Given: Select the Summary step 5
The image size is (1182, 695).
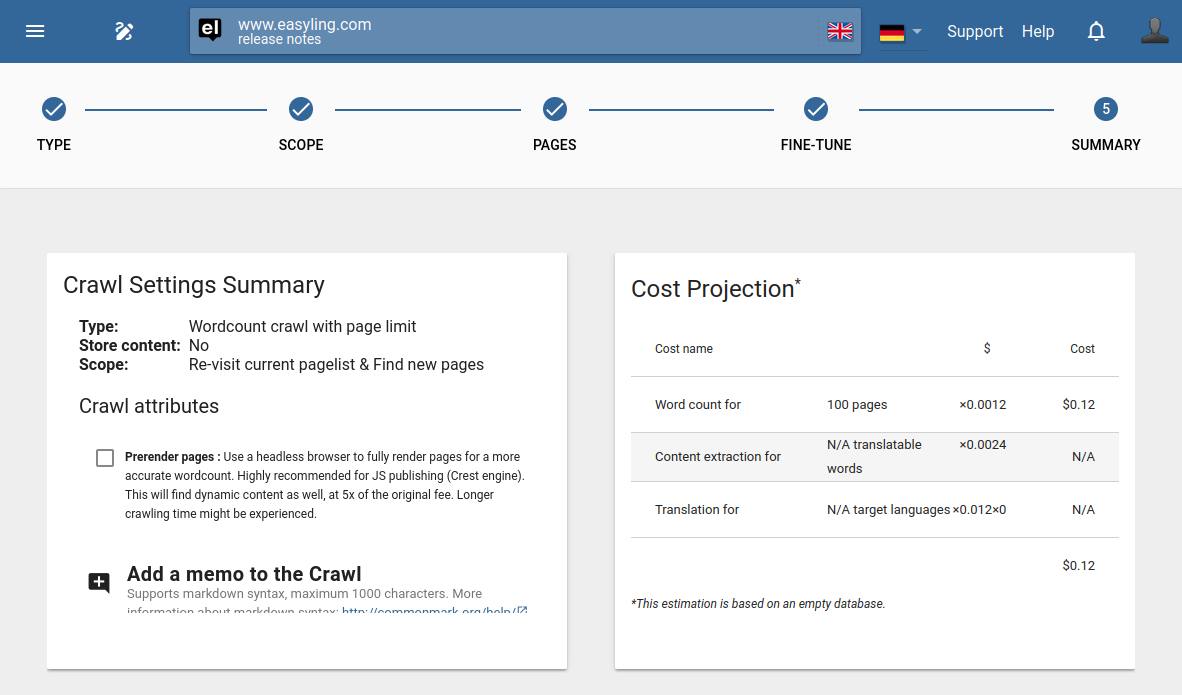Looking at the screenshot, I should 1105,109.
